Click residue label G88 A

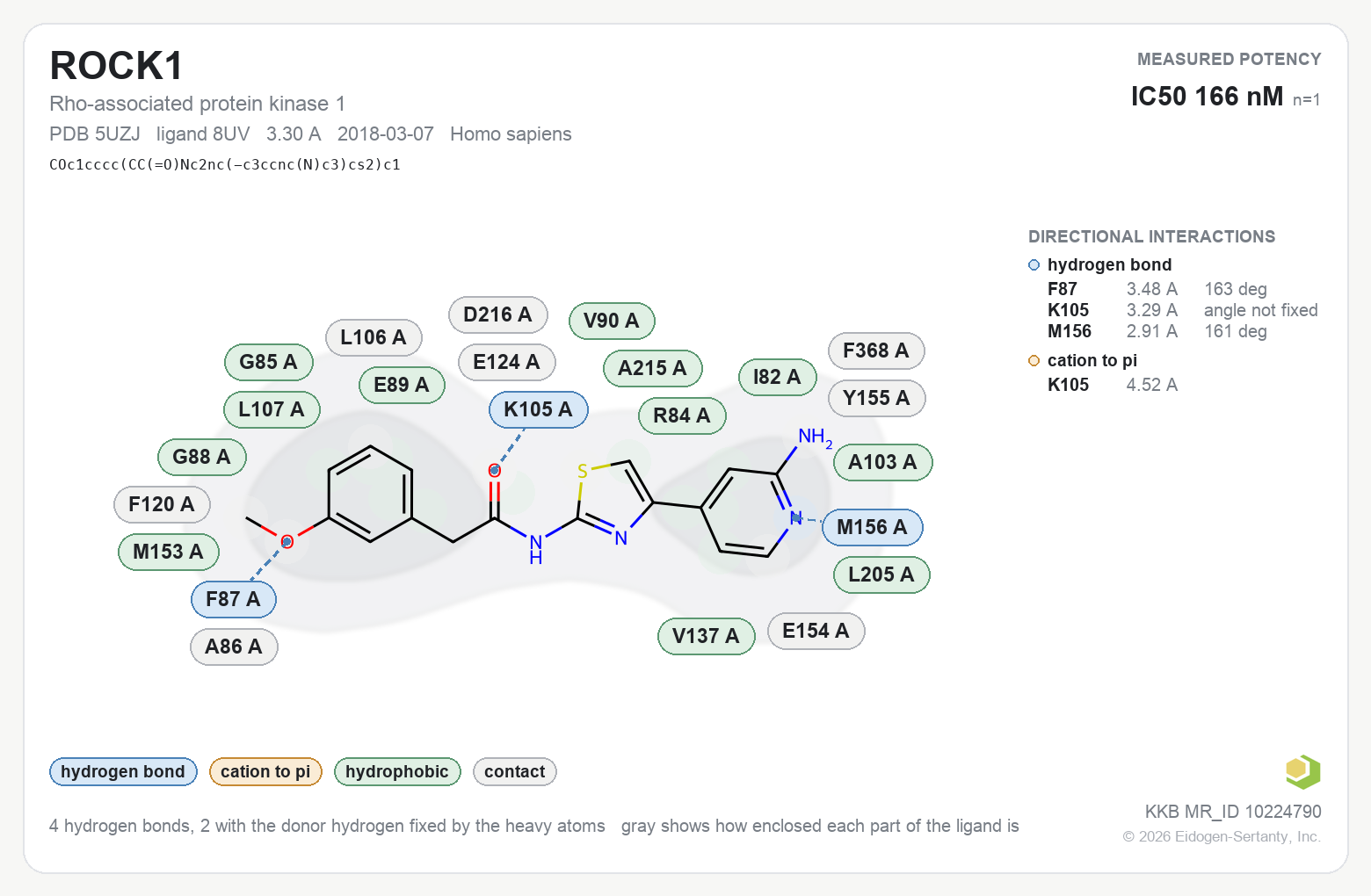[x=201, y=457]
